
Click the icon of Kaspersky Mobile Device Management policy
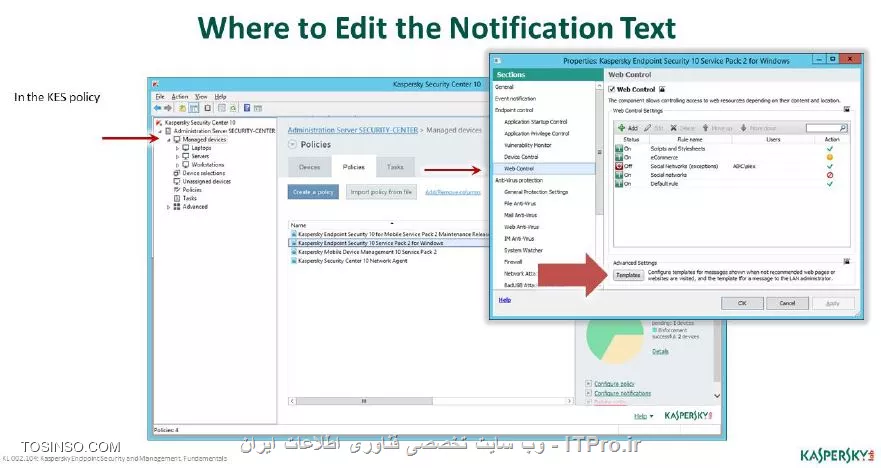293,252
